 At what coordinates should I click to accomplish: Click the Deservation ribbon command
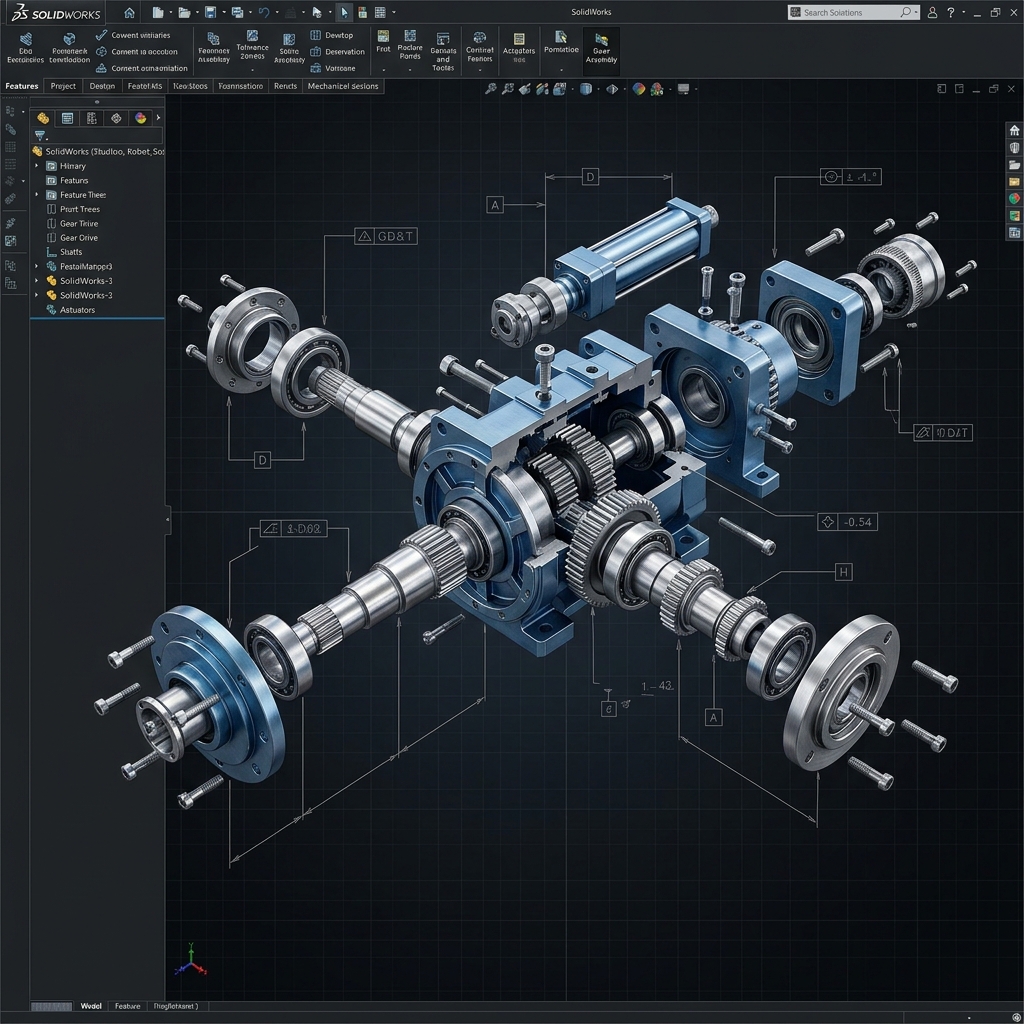(x=337, y=52)
